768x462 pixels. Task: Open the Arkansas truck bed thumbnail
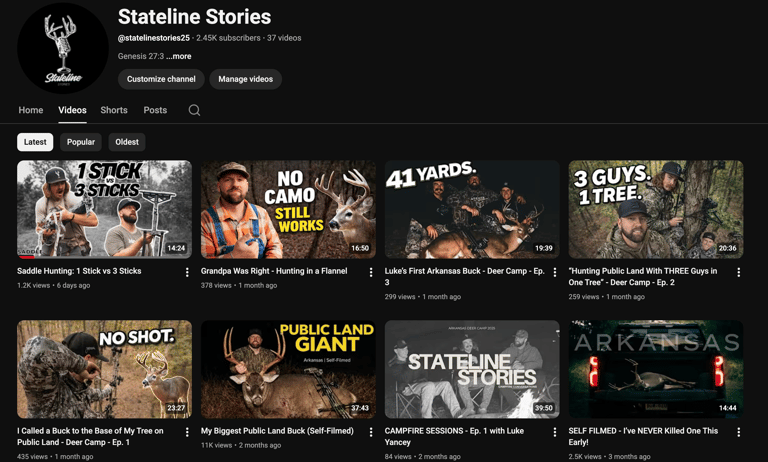pyautogui.click(x=656, y=369)
